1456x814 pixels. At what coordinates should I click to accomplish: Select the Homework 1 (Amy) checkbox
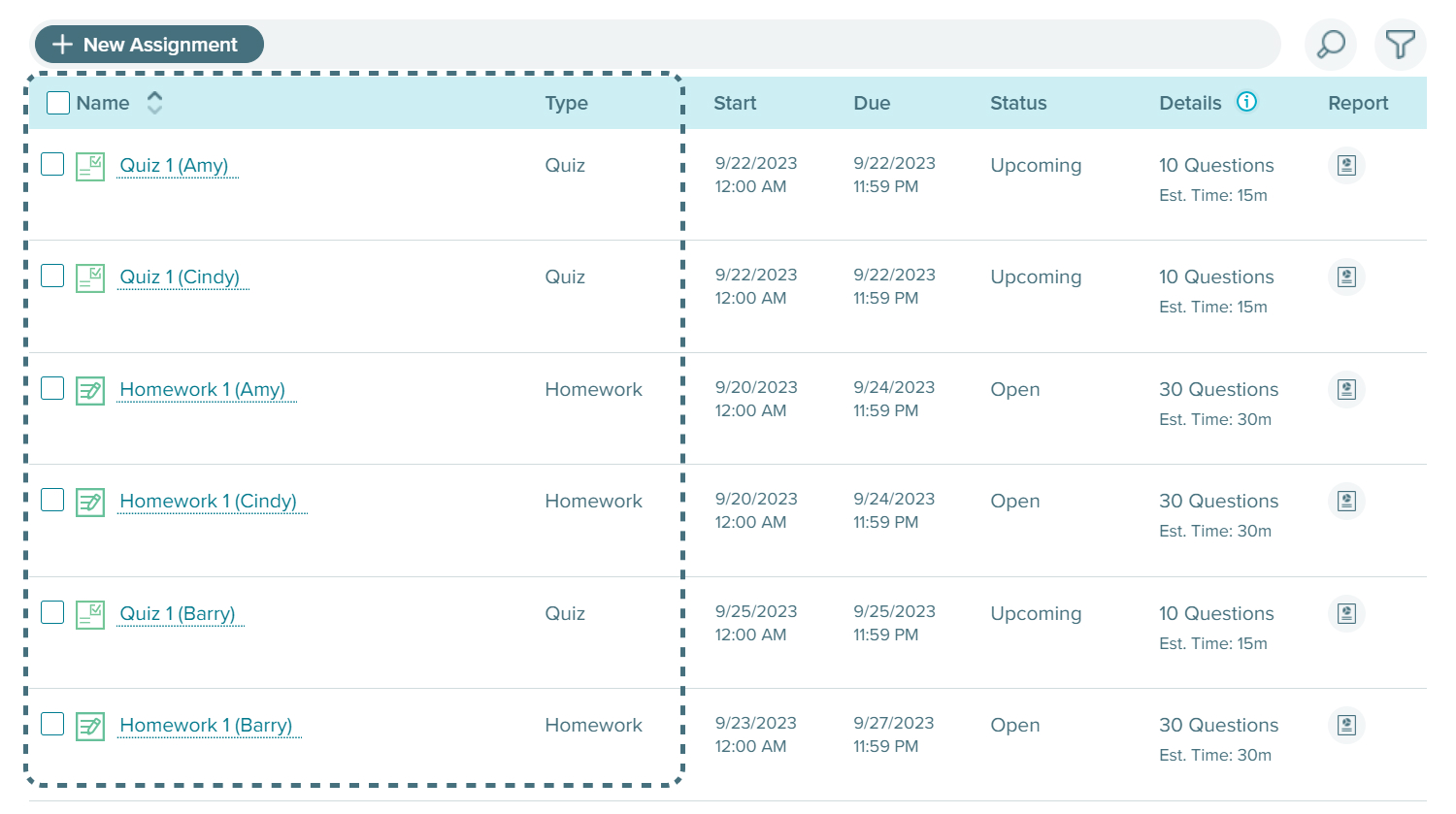[x=52, y=388]
